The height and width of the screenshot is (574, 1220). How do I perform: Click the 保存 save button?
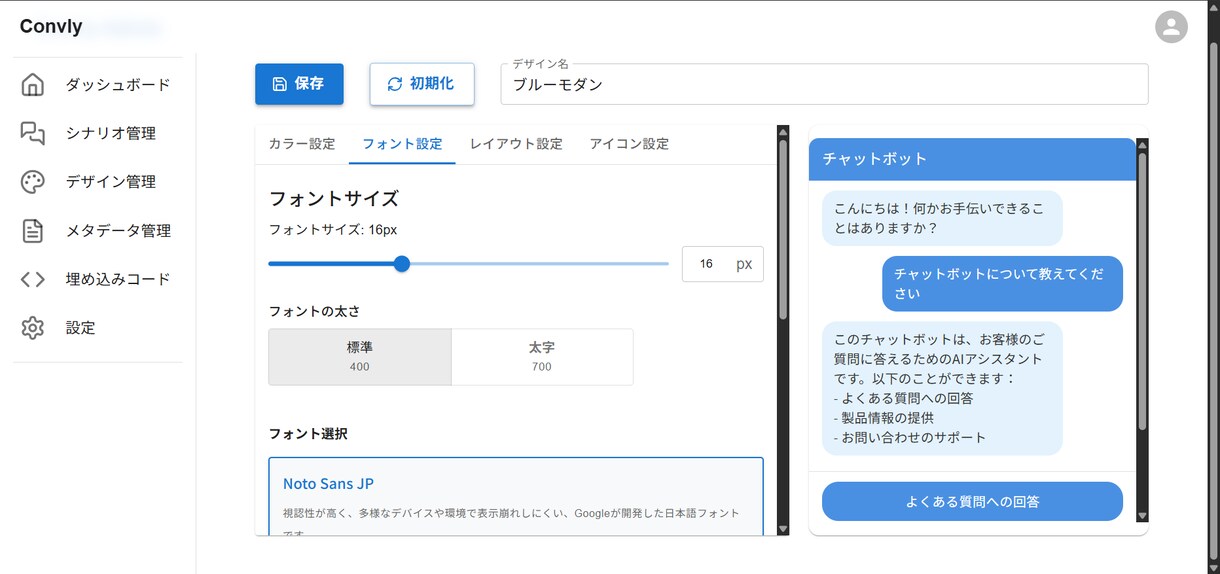pos(299,84)
